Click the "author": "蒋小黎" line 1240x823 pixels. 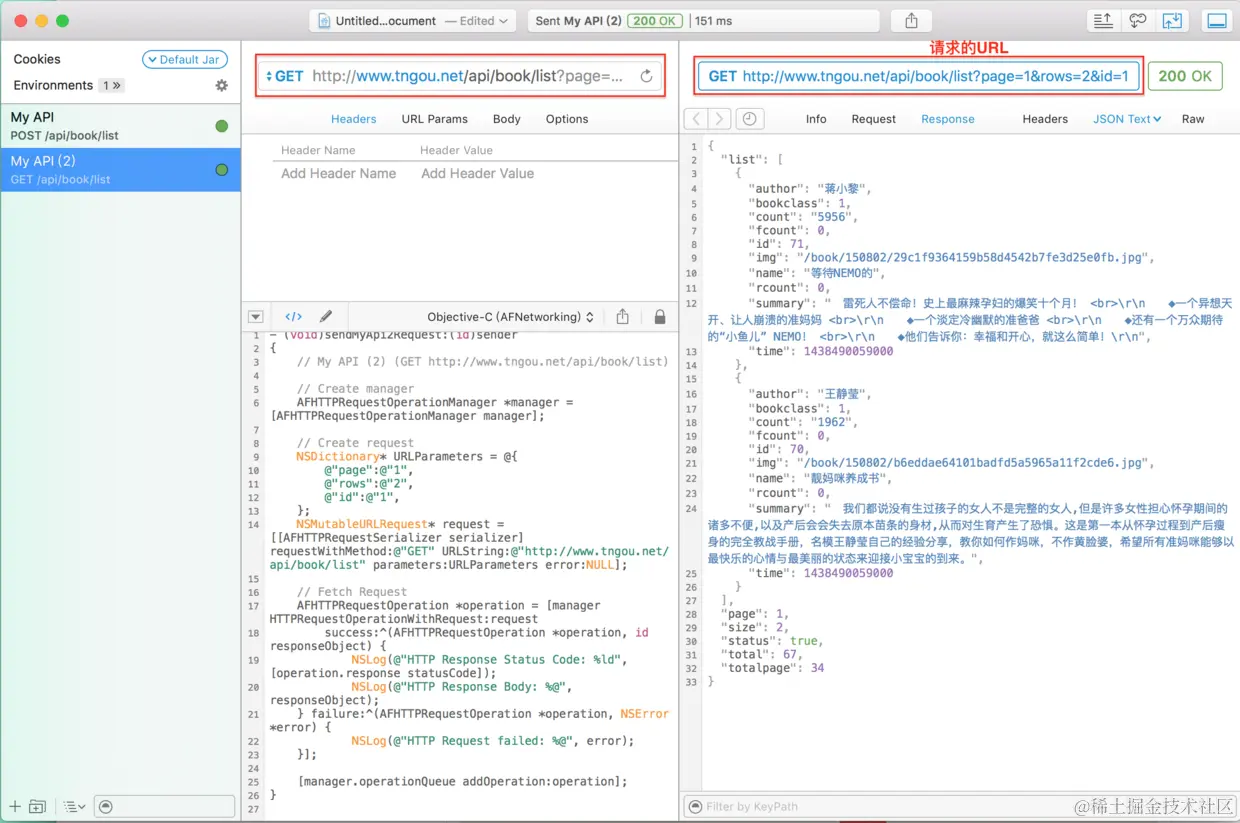[x=809, y=189]
